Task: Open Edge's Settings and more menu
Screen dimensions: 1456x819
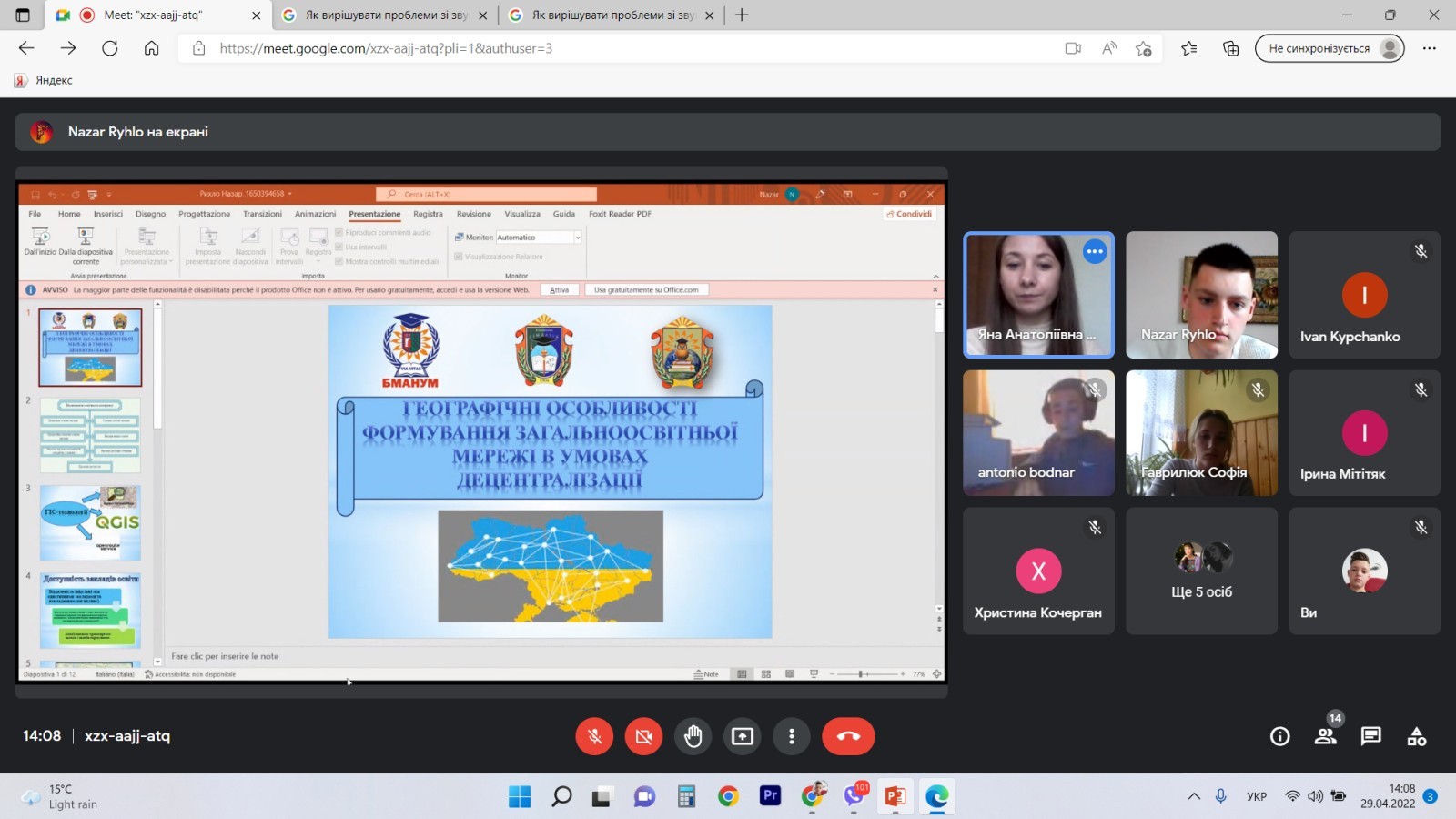Action: [1430, 48]
